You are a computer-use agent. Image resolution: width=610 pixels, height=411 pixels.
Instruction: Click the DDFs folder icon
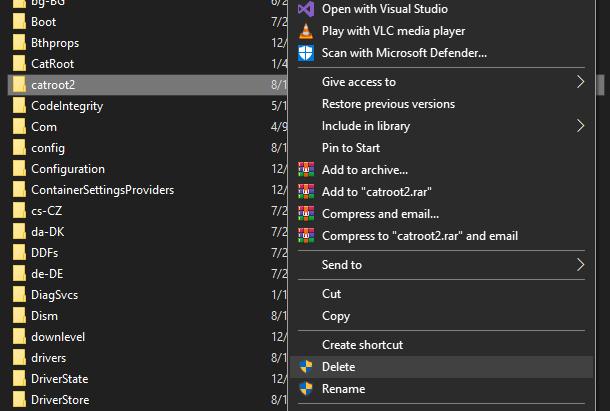pyautogui.click(x=19, y=253)
